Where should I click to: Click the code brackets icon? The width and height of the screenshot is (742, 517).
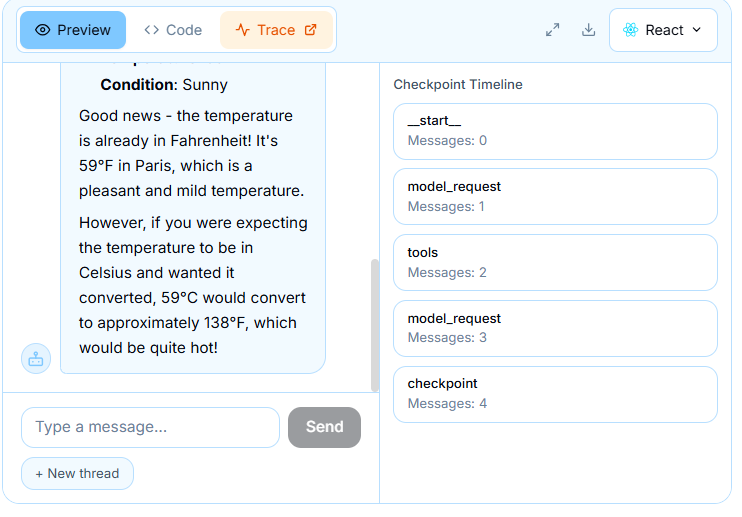152,30
